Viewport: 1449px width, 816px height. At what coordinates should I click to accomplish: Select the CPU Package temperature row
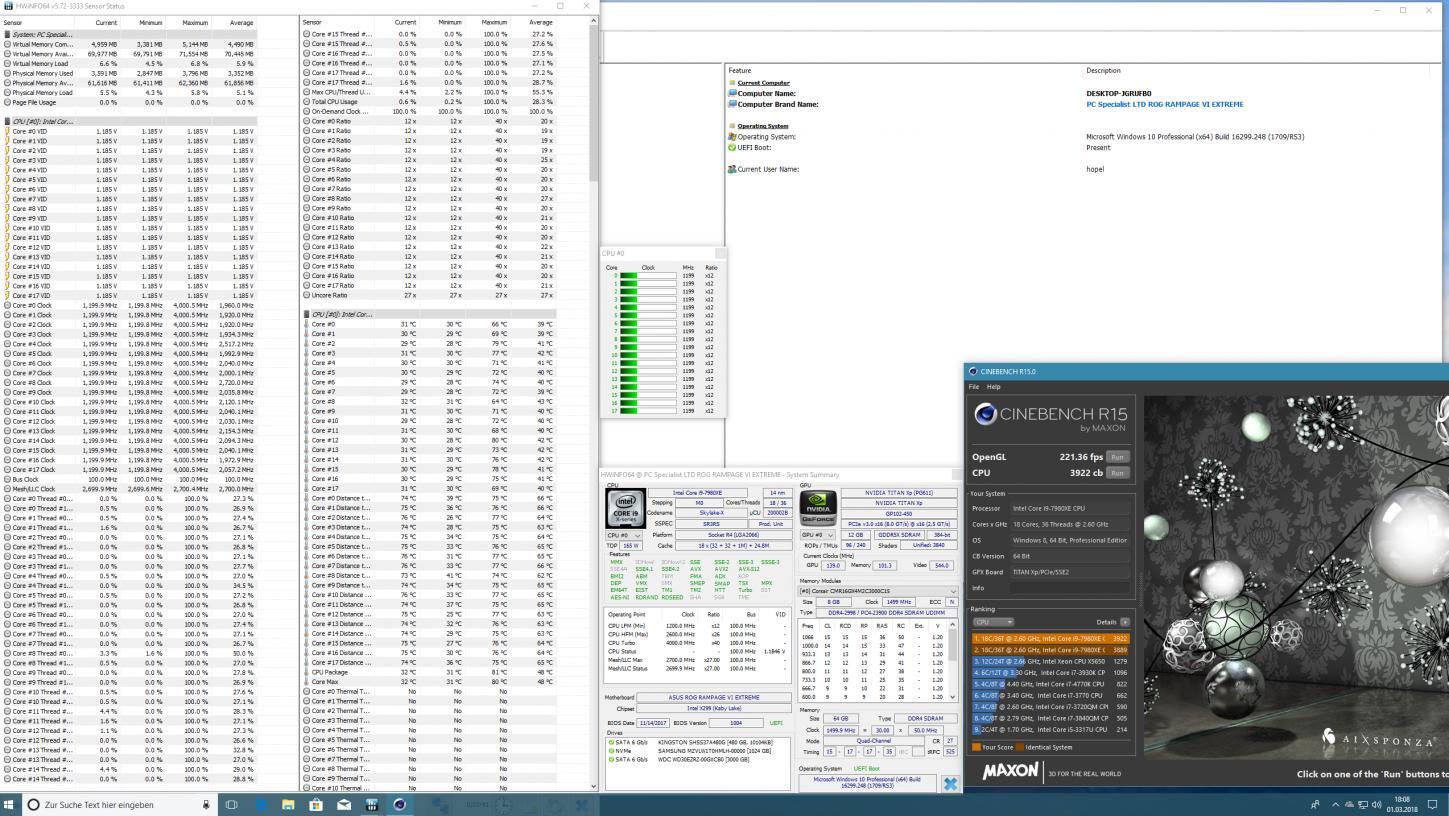click(430, 672)
